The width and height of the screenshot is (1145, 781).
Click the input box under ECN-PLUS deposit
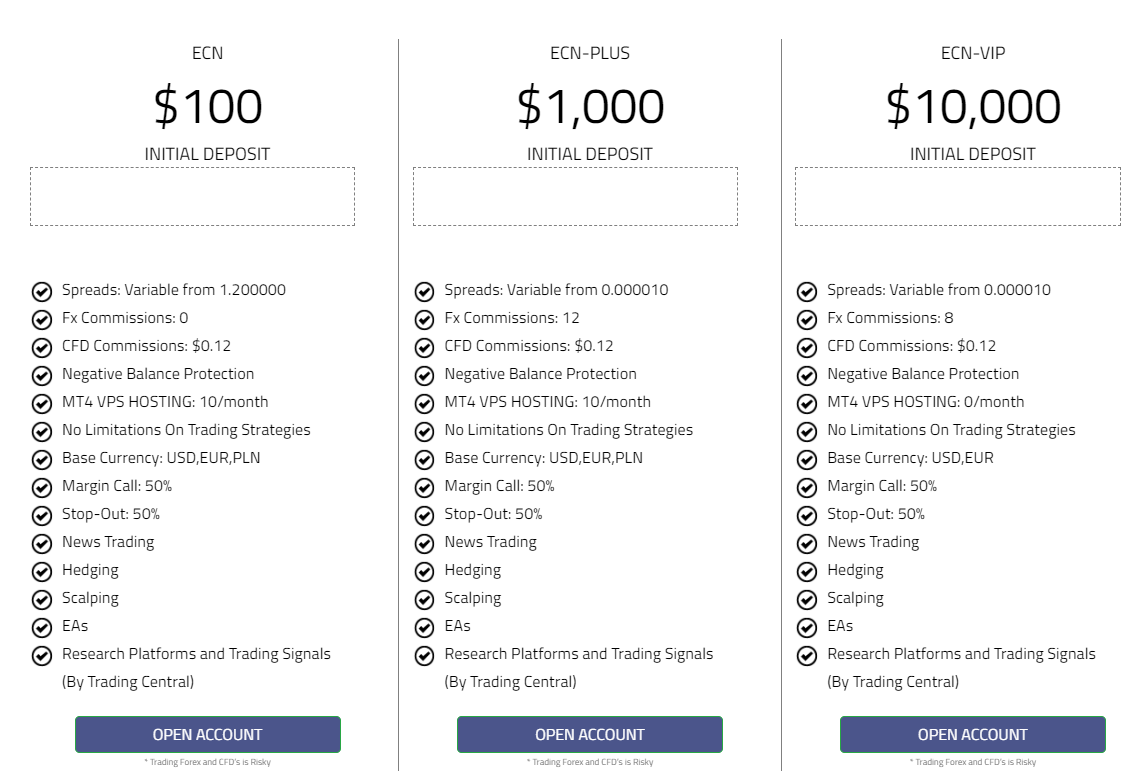click(575, 196)
